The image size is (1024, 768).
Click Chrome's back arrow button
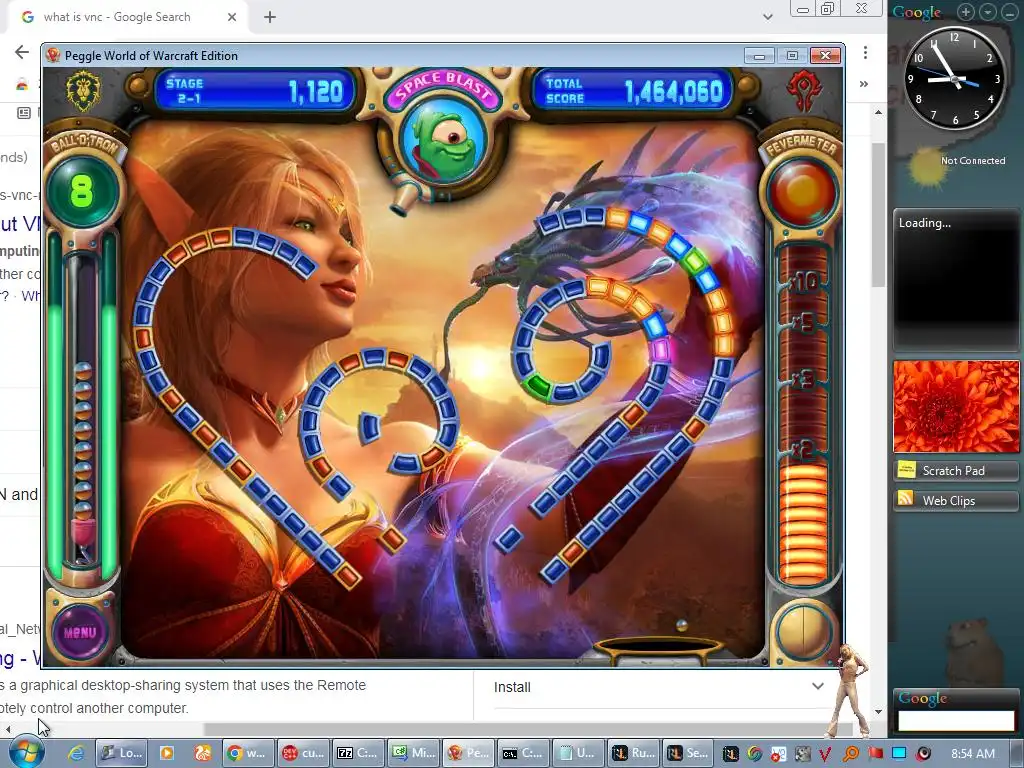click(22, 52)
